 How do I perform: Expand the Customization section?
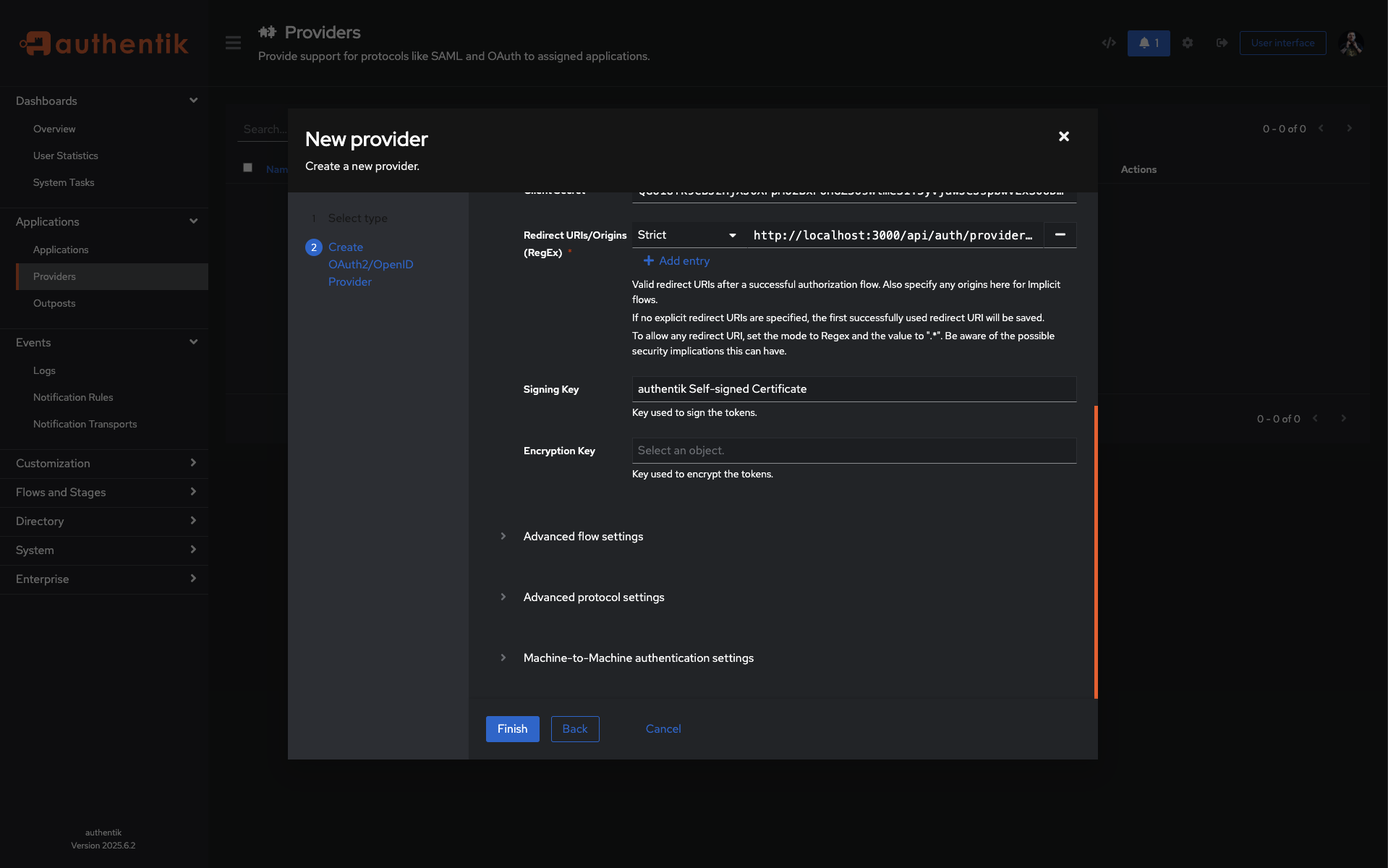point(104,463)
